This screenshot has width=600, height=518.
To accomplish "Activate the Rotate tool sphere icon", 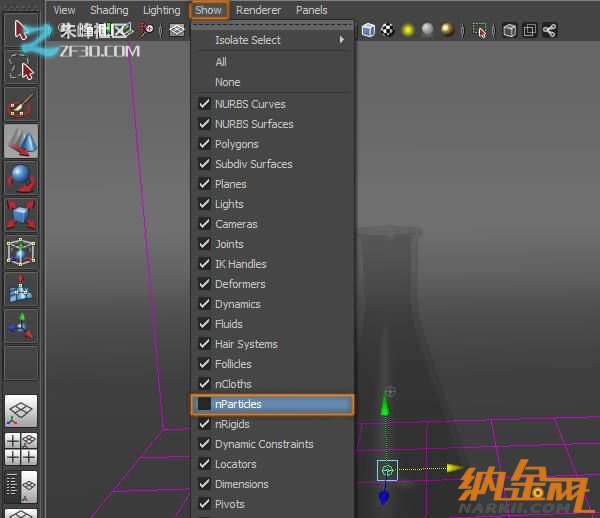I will [x=21, y=178].
